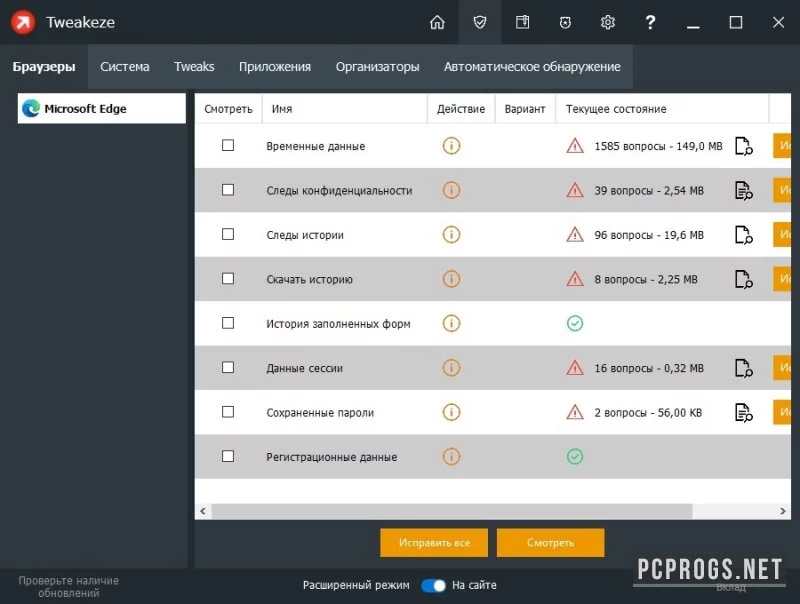The width and height of the screenshot is (800, 604).
Task: Click info icon for Следы конфиденциальности
Action: point(451,190)
